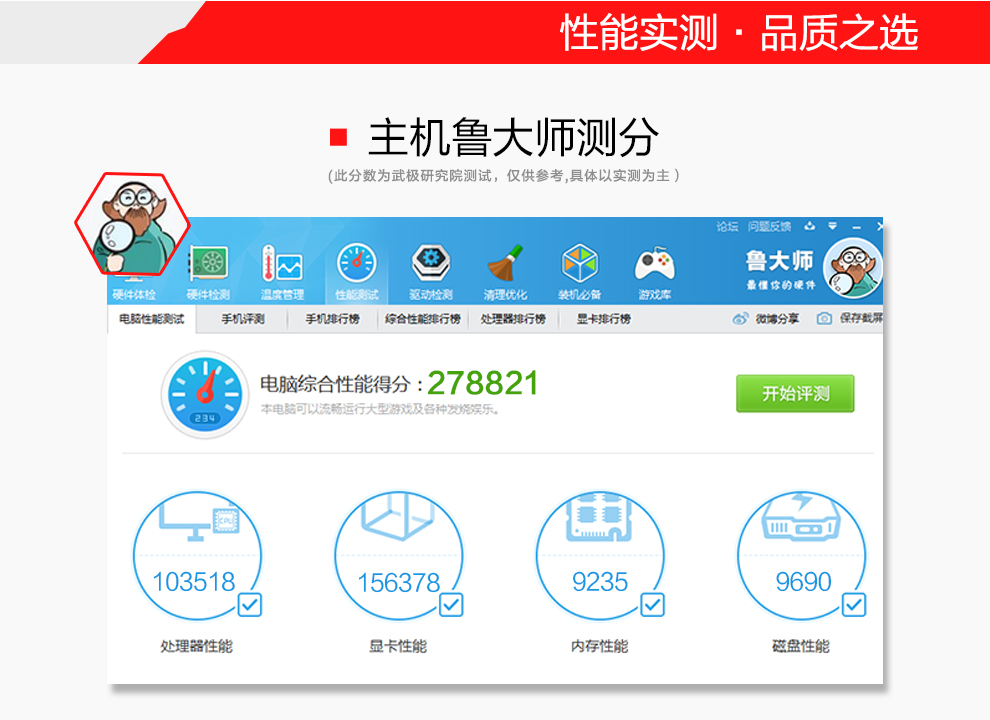
Task: Open the 论坛 forum link
Action: click(727, 226)
